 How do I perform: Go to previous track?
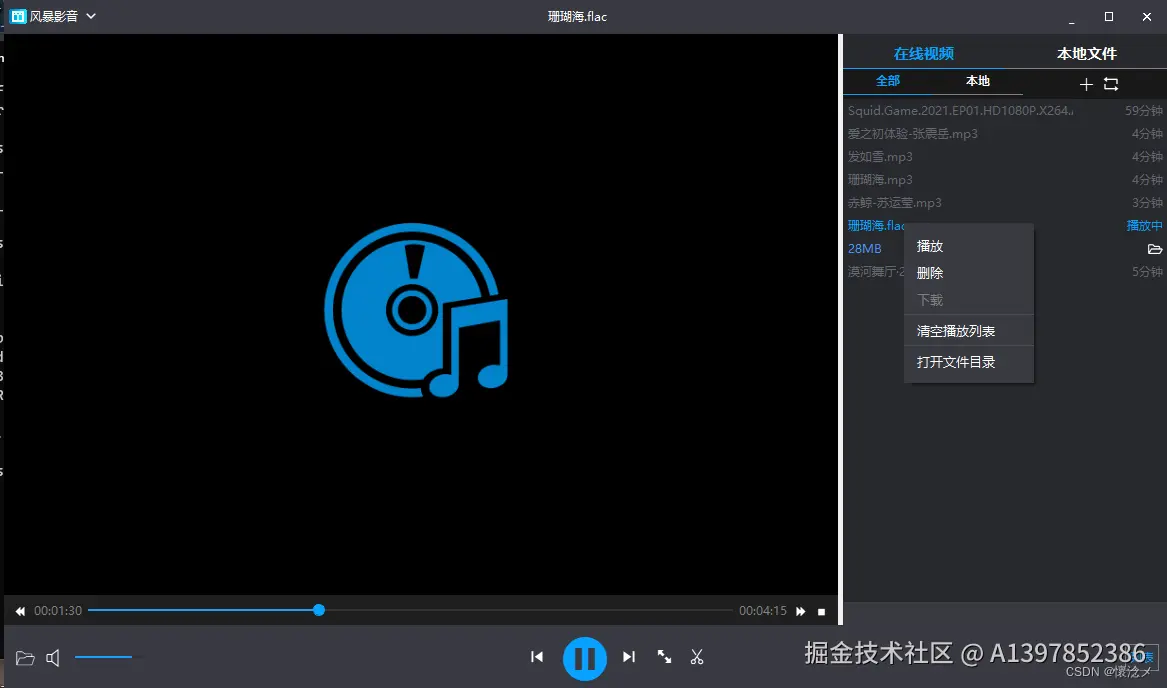(537, 657)
